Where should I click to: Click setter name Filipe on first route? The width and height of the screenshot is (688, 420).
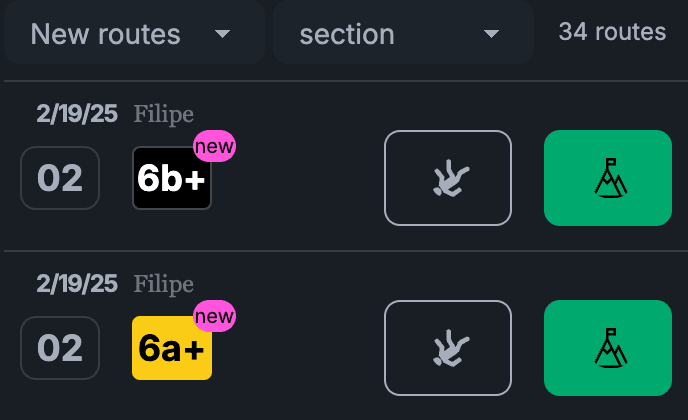[x=164, y=114]
